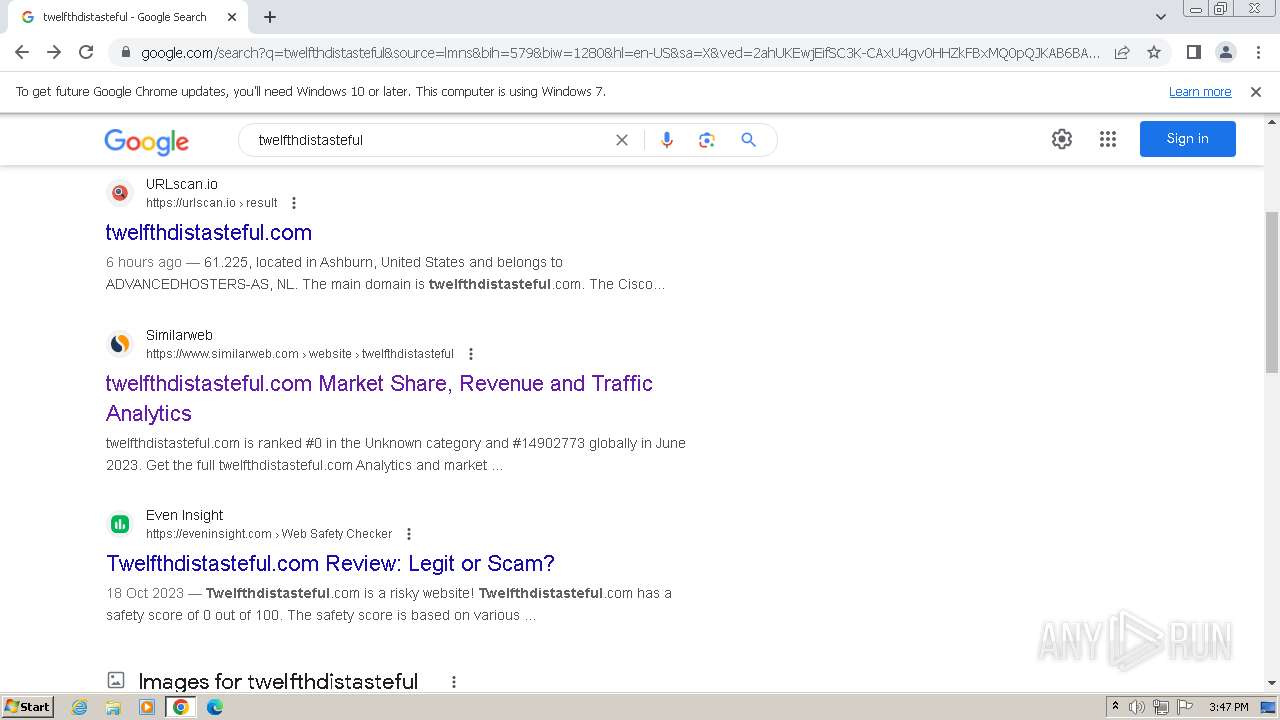The width and height of the screenshot is (1280, 720).
Task: Search by image with Google Lens
Action: [707, 140]
